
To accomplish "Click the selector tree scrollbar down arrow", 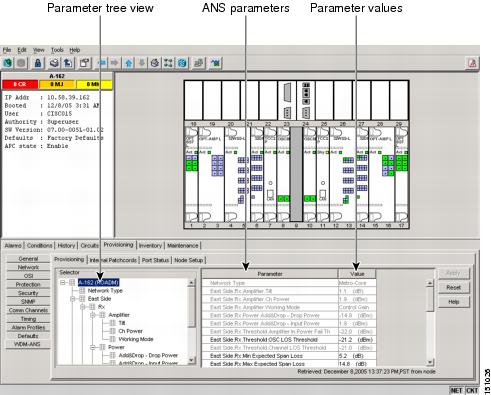I will [191, 360].
